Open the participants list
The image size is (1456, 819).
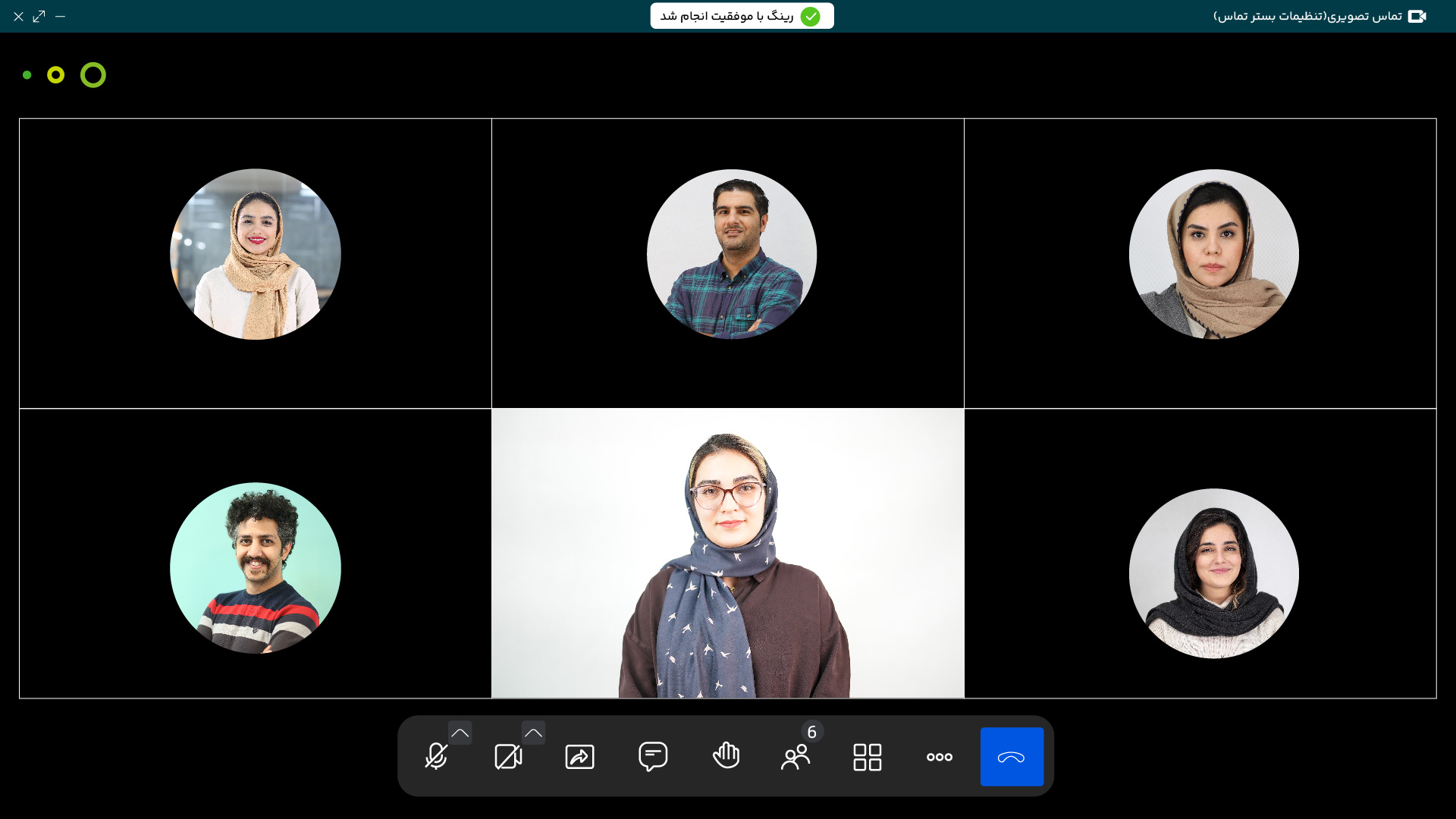[x=796, y=757]
